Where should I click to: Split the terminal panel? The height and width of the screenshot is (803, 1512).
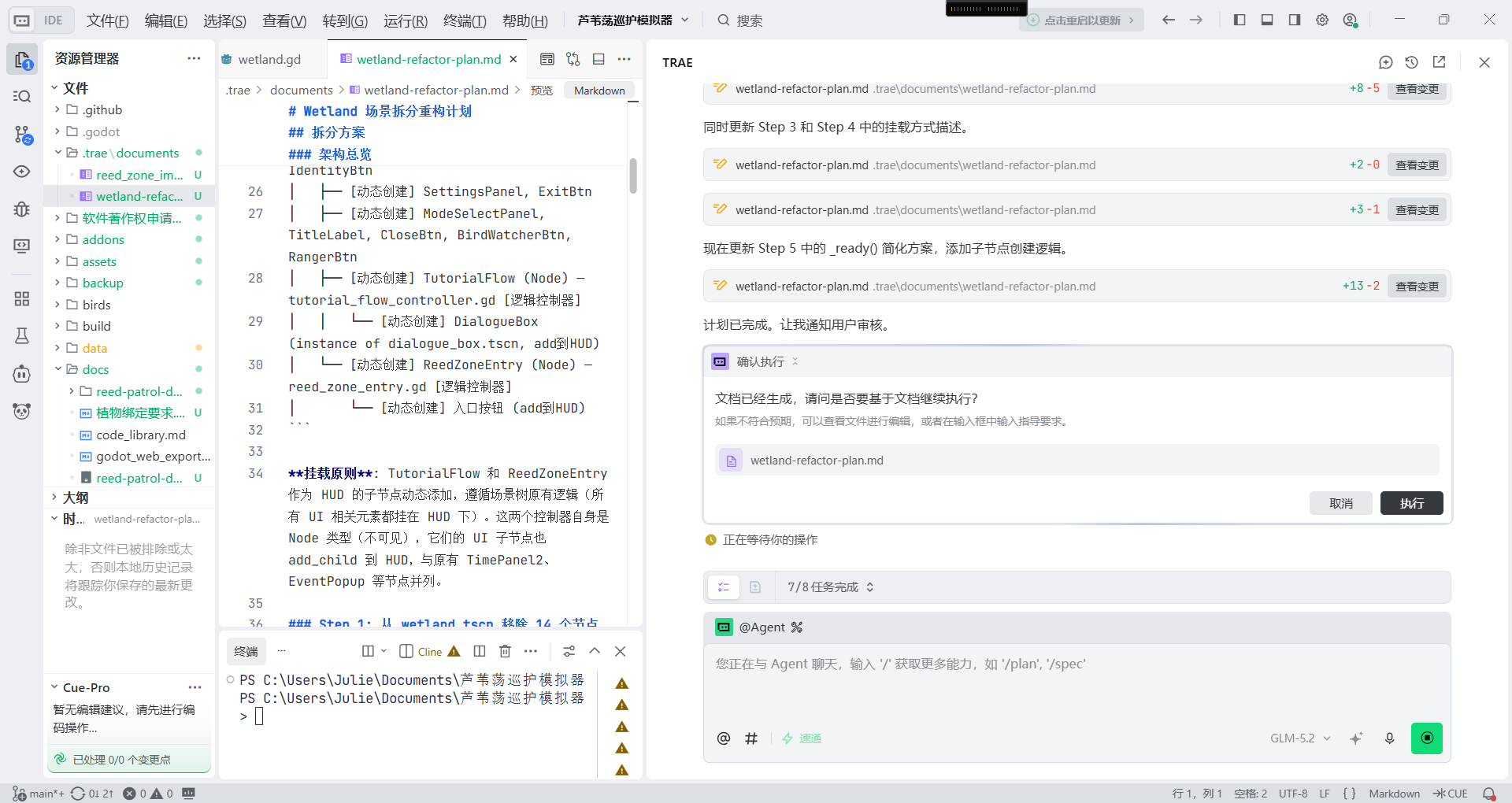(480, 651)
